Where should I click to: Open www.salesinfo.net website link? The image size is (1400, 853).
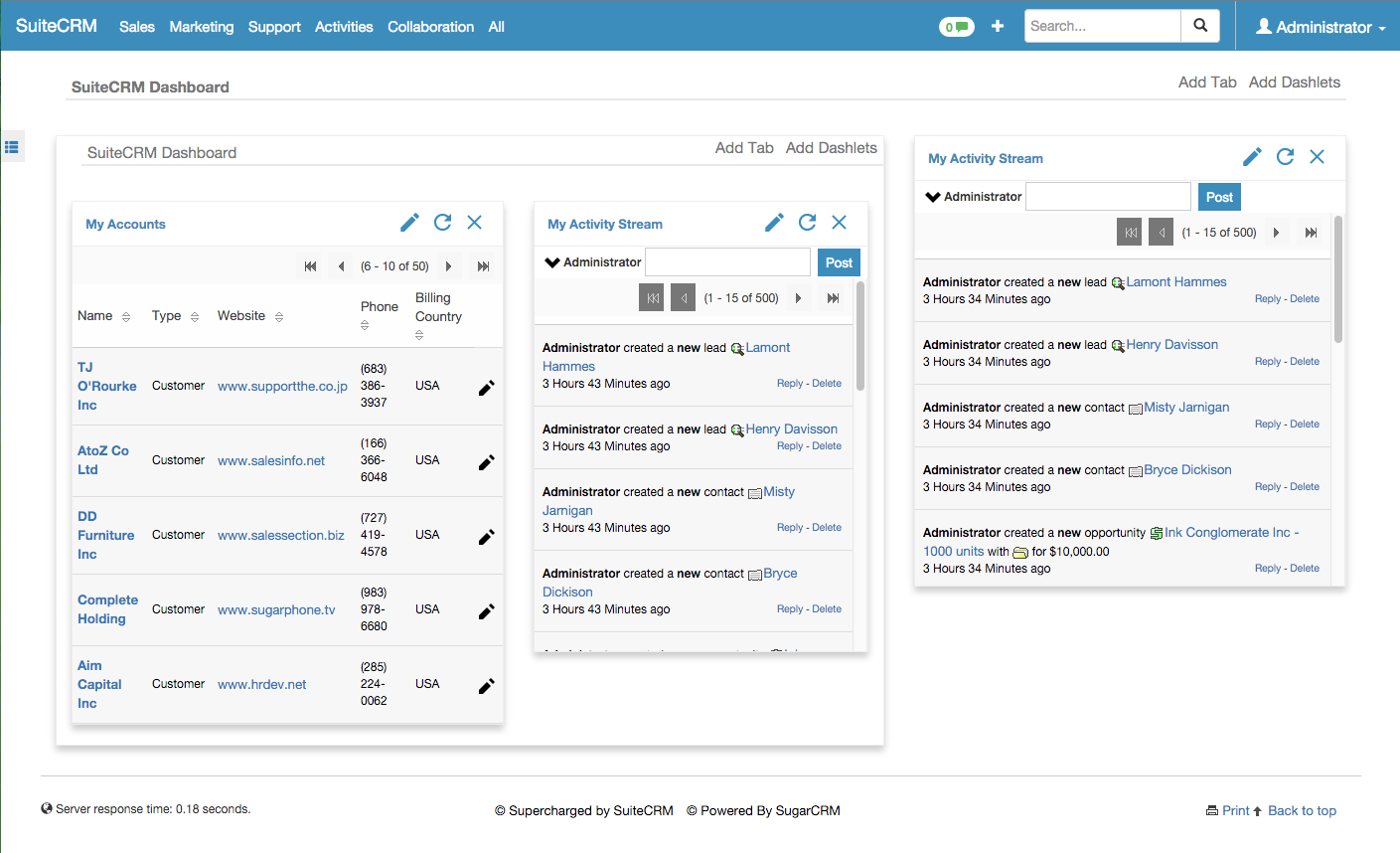tap(271, 460)
